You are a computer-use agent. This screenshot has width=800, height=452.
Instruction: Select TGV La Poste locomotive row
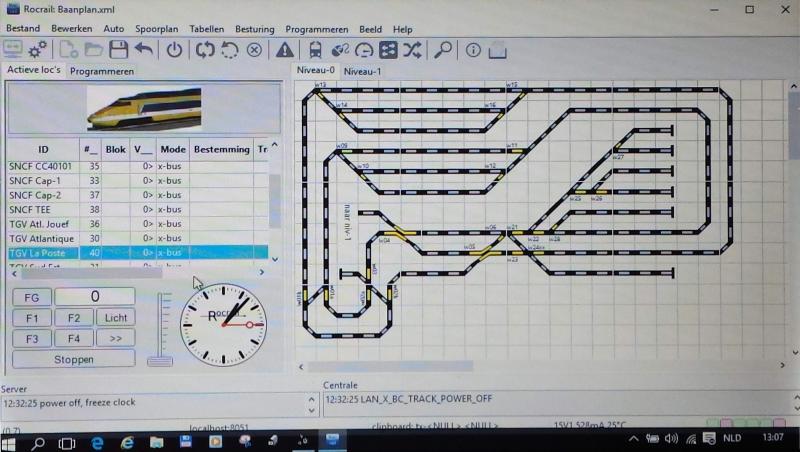click(138, 253)
